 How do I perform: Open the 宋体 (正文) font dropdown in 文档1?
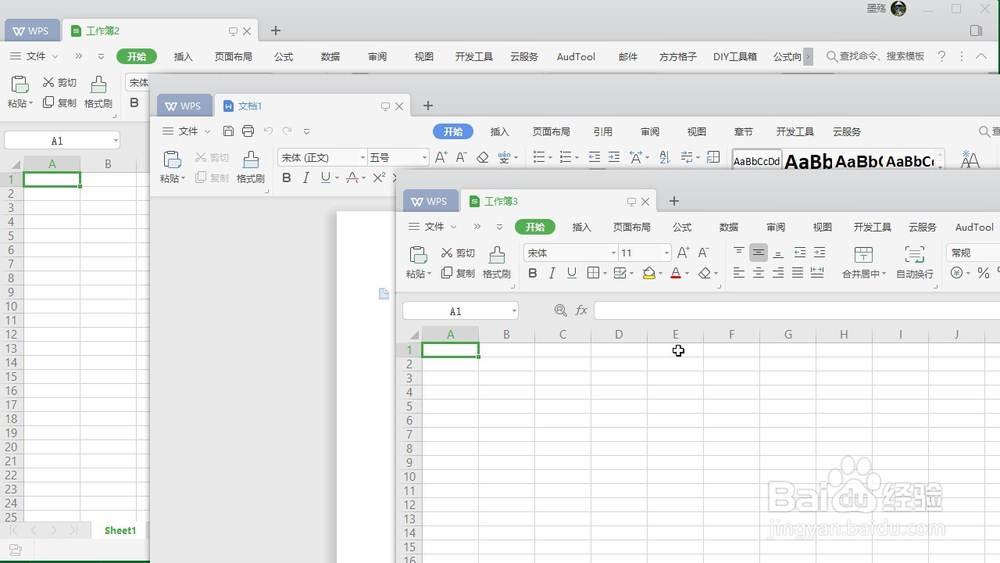point(362,157)
